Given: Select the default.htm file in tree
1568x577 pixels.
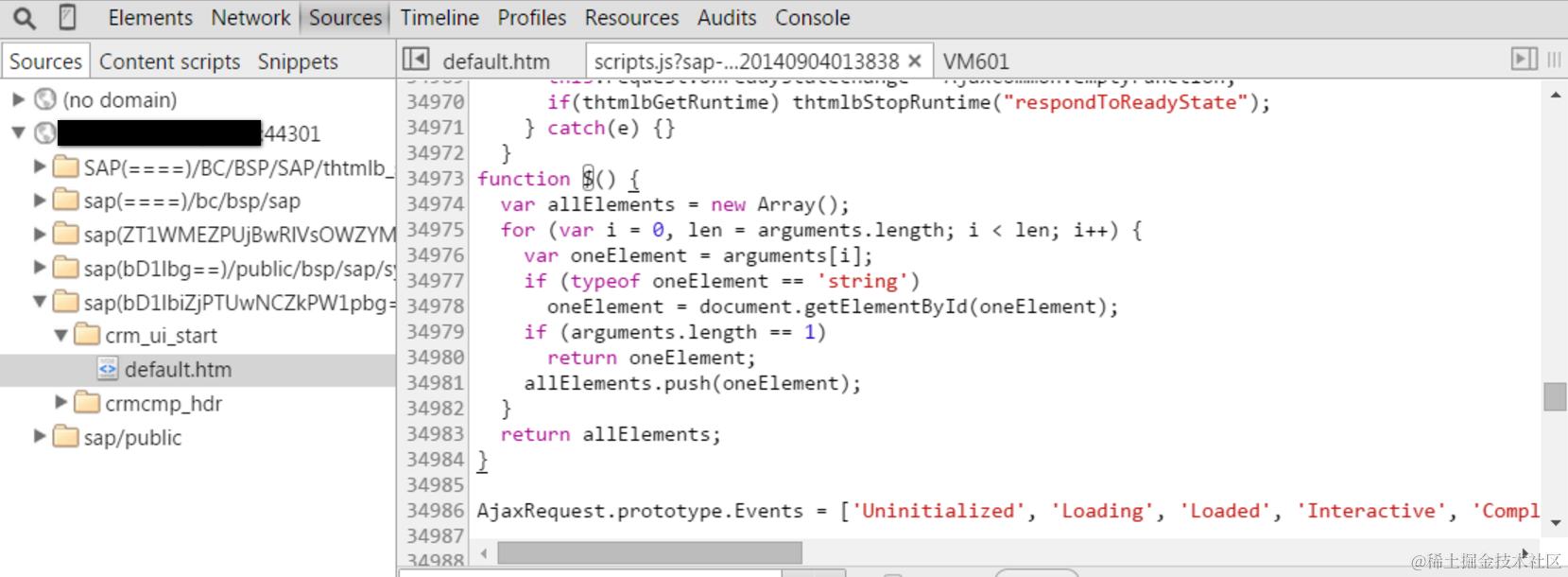Looking at the screenshot, I should click(x=198, y=370).
